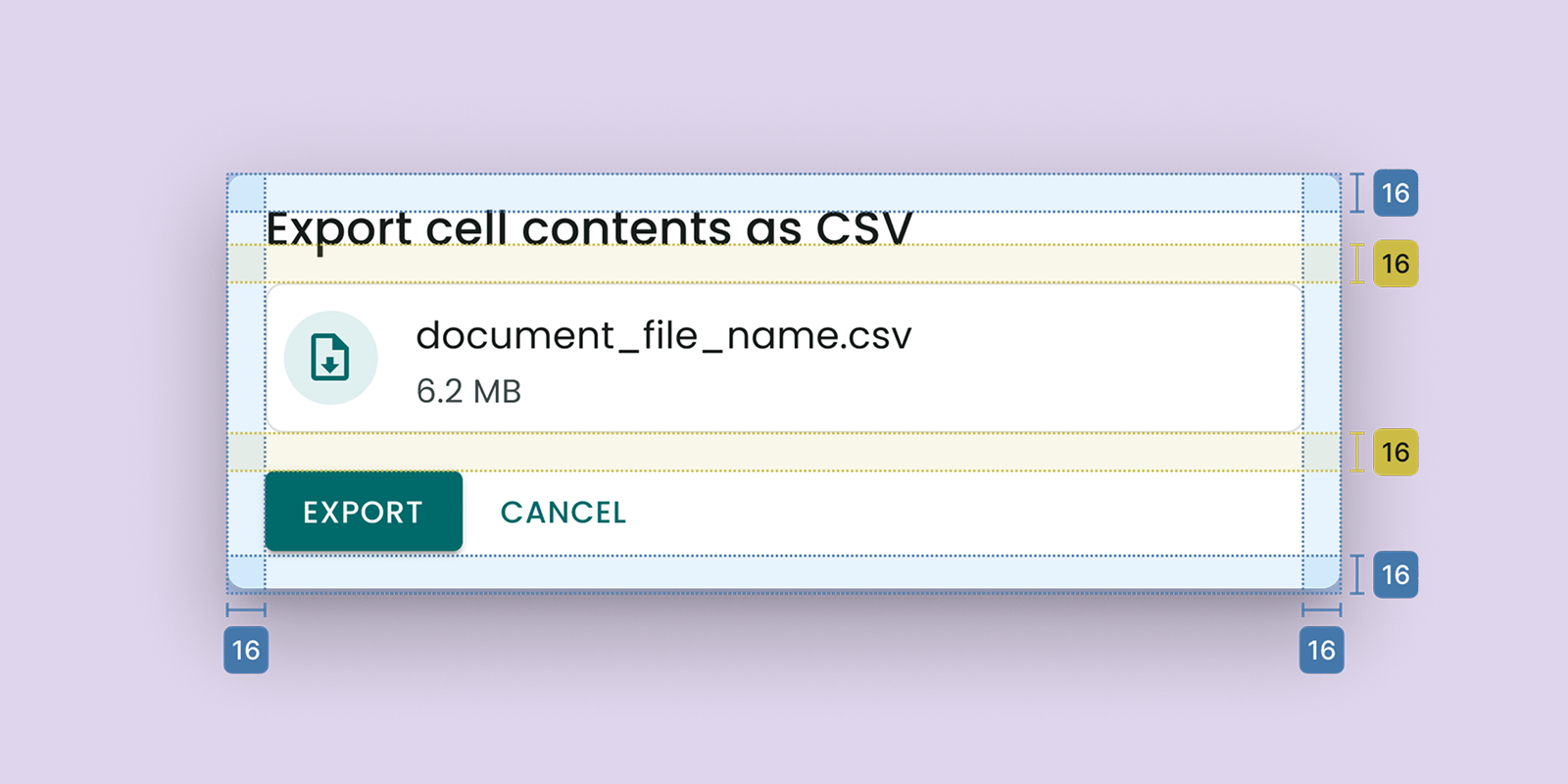The width and height of the screenshot is (1568, 784).
Task: Select the left bottom 16 margin badge
Action: pos(245,650)
